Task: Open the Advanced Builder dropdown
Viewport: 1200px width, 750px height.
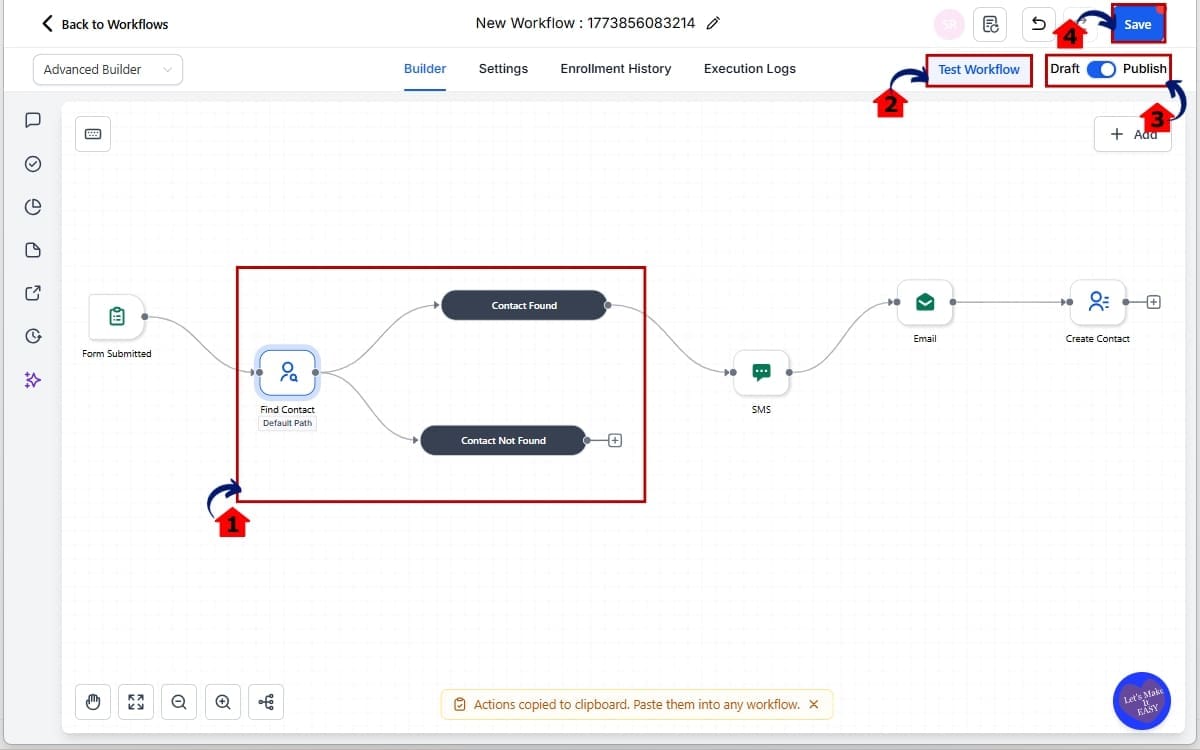Action: [108, 69]
